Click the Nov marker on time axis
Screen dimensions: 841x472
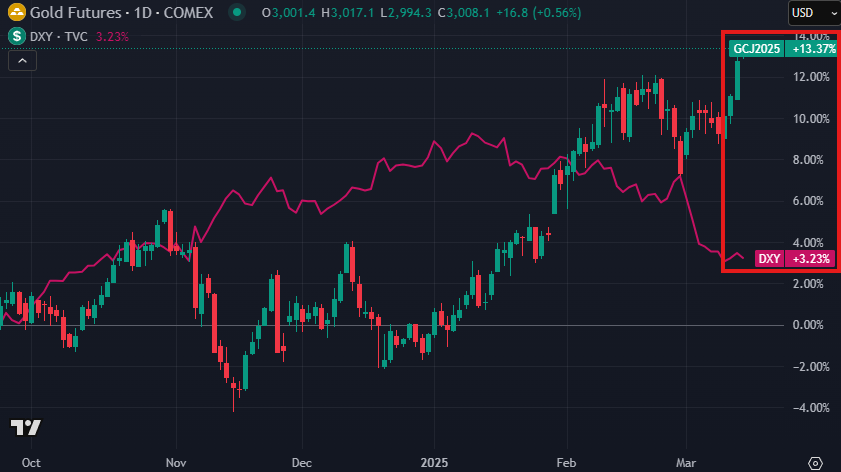point(176,463)
